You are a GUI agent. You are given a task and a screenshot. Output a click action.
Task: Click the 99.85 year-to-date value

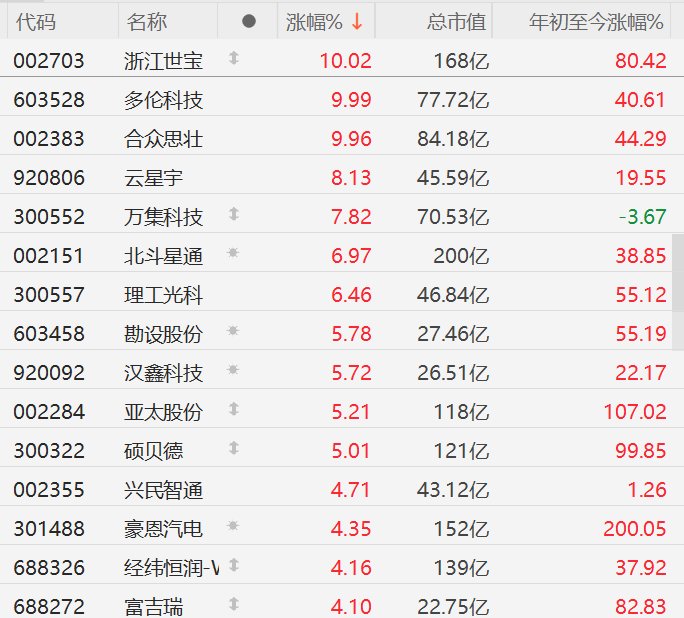tap(640, 451)
